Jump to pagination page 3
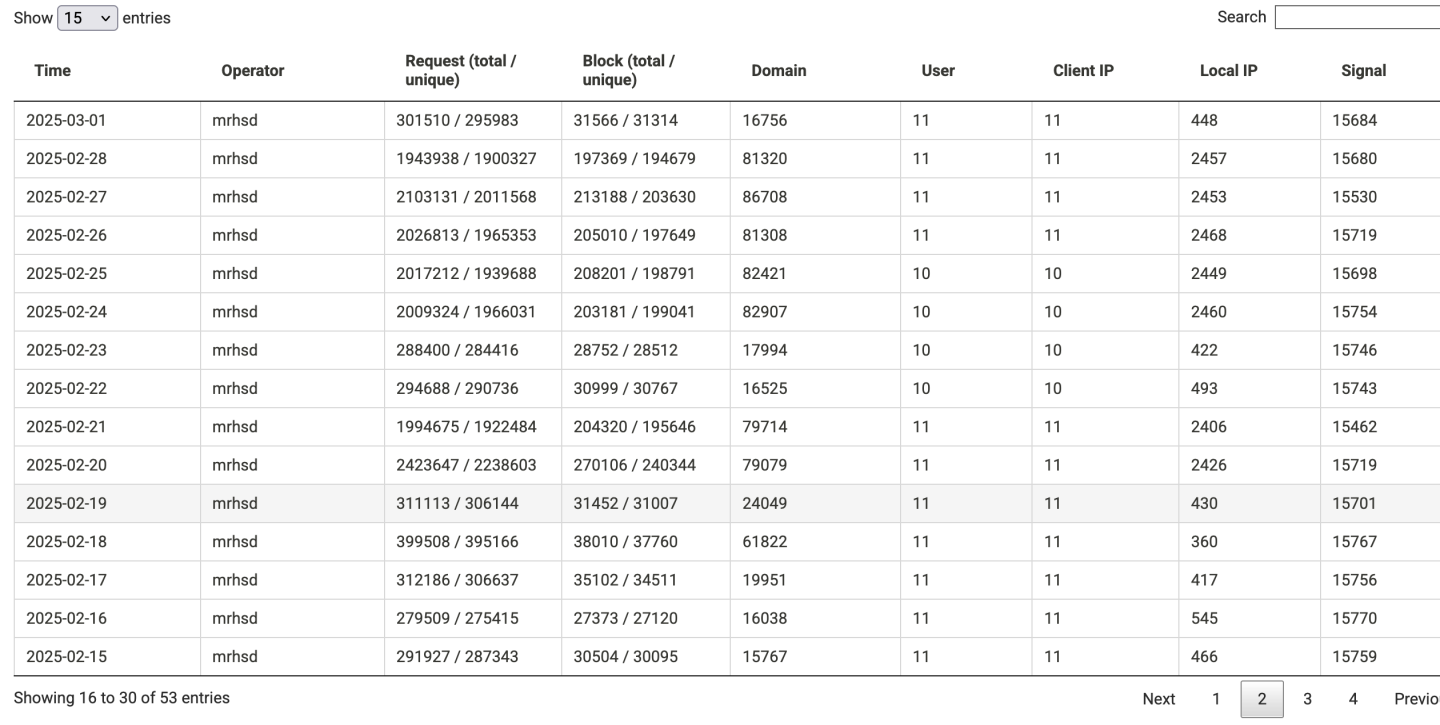The height and width of the screenshot is (725, 1440). 1307,699
